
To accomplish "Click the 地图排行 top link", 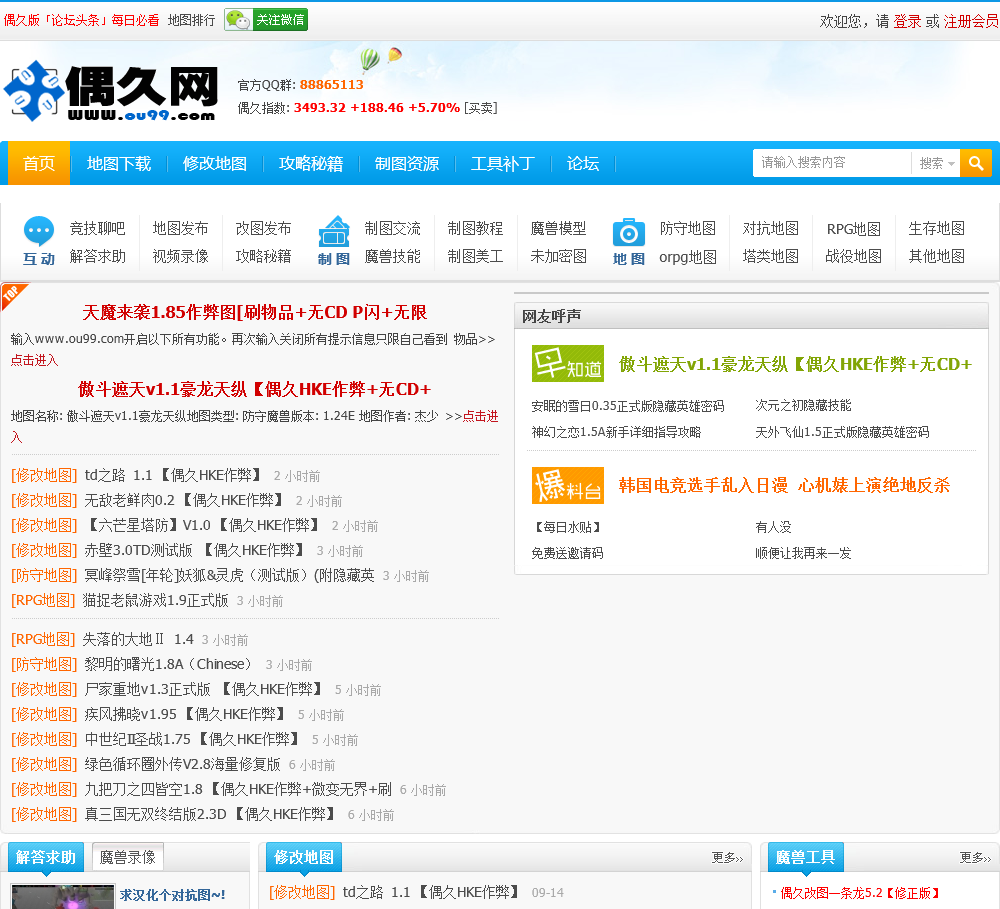I will point(191,20).
